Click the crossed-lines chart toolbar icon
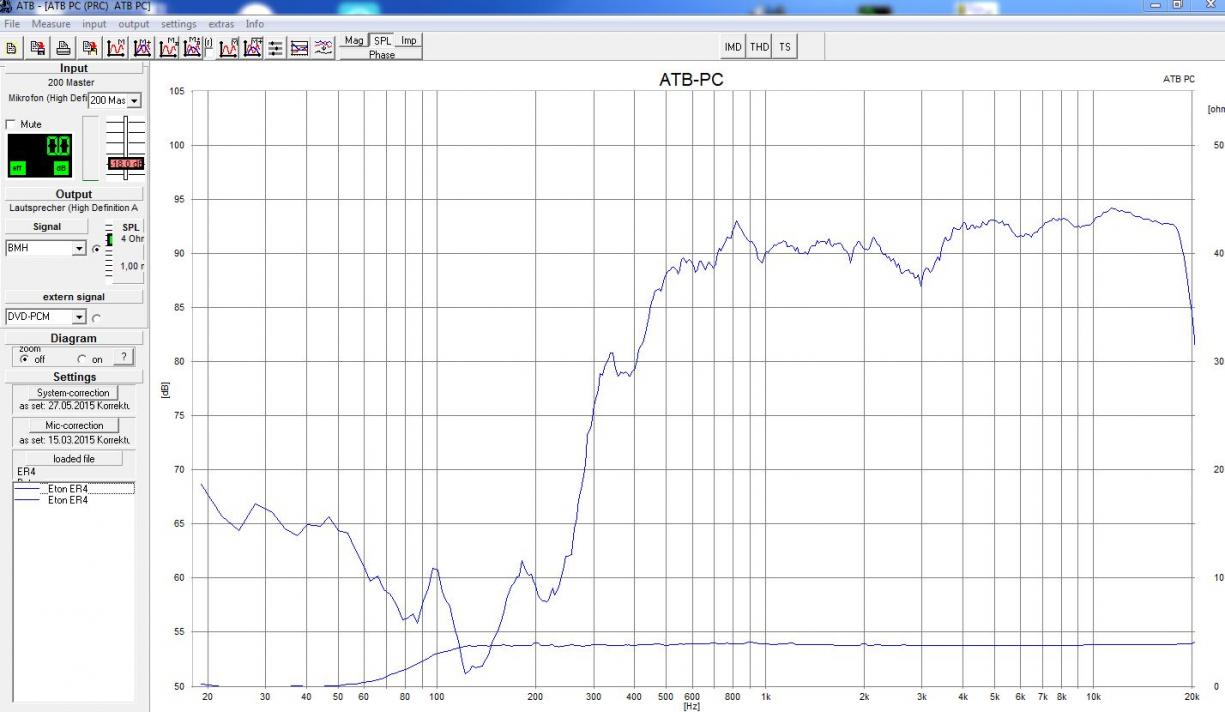The width and height of the screenshot is (1225, 712). pos(299,47)
